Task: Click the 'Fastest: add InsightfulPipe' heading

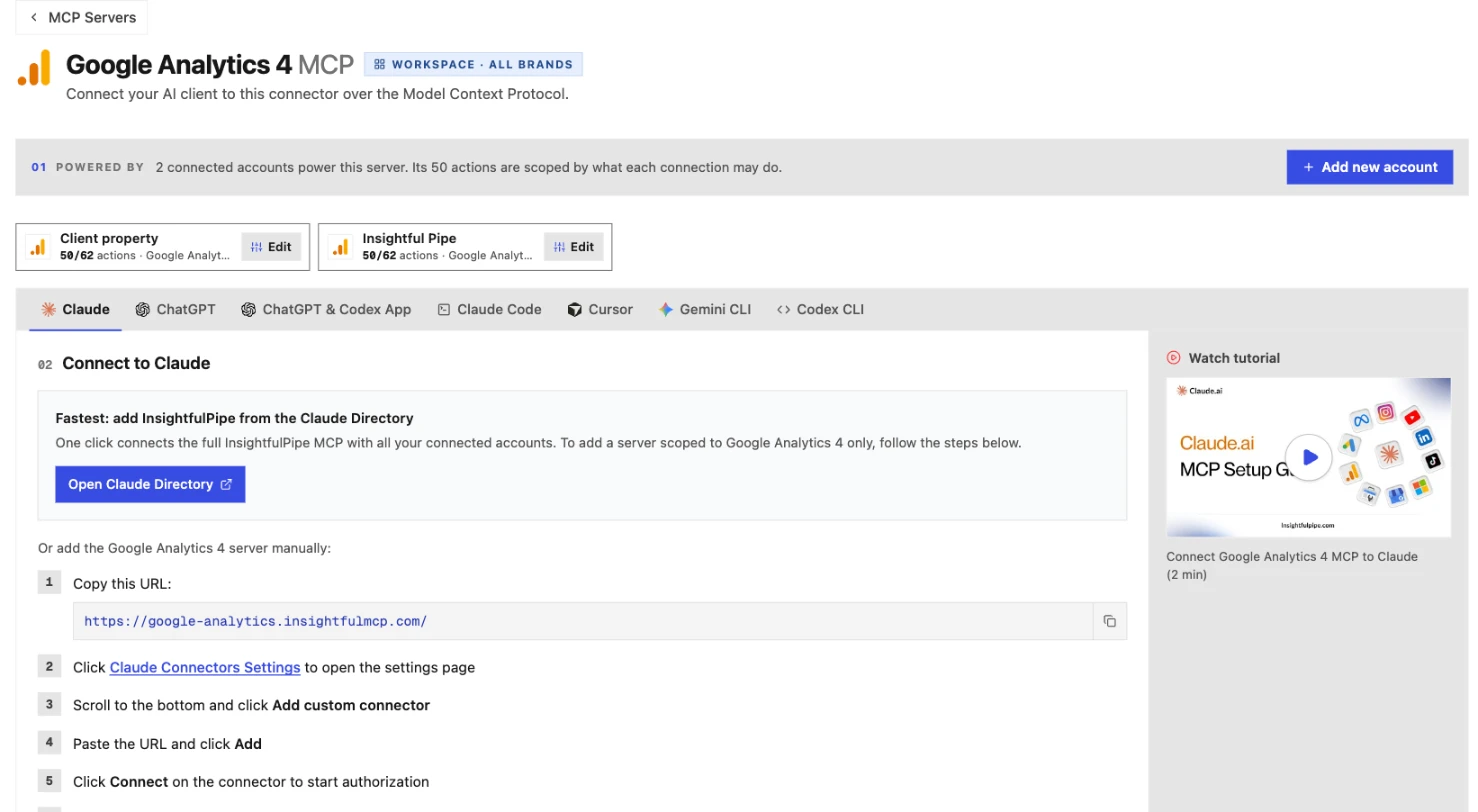Action: (x=234, y=418)
